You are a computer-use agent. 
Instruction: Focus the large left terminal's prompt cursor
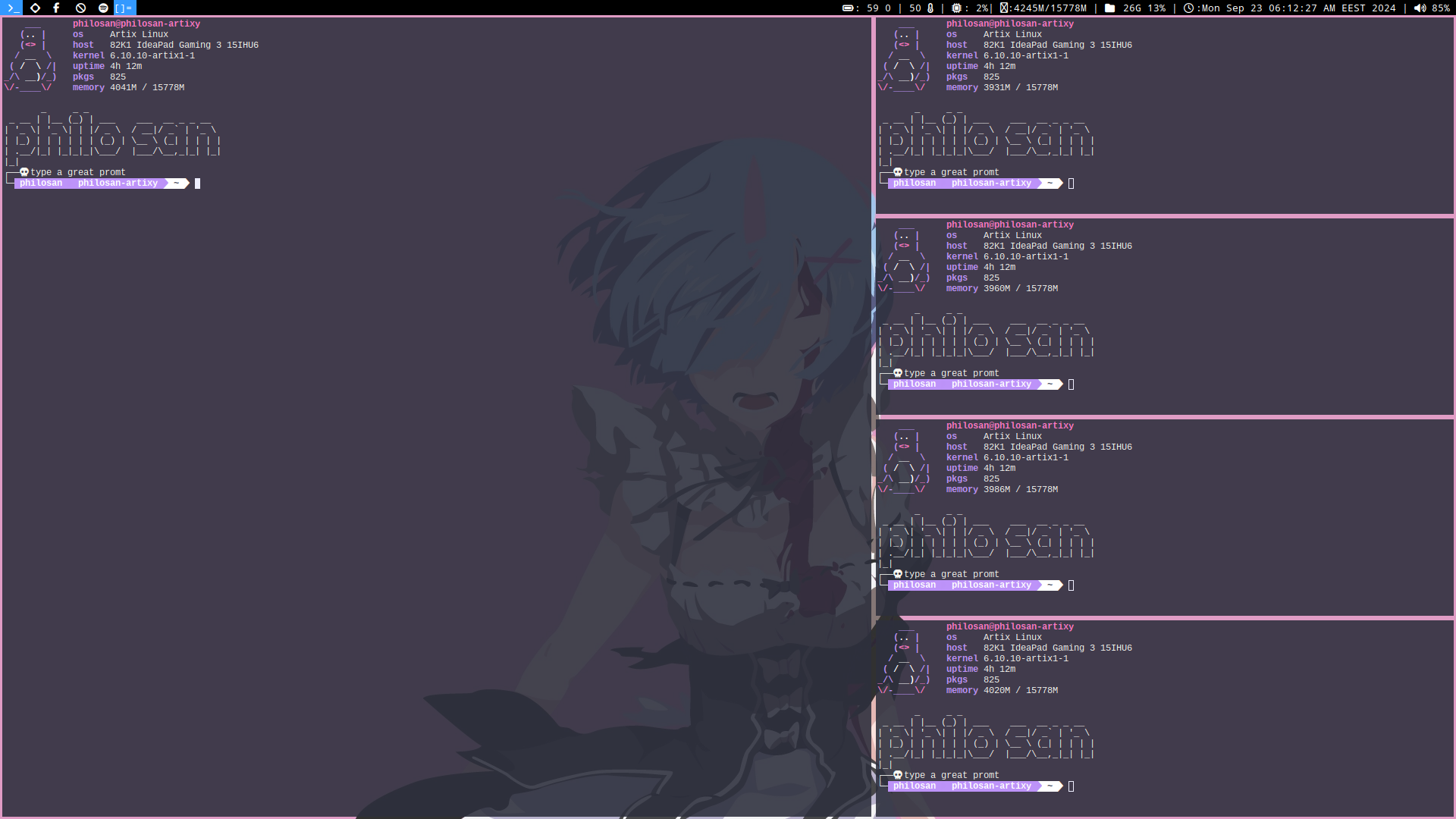coord(197,184)
